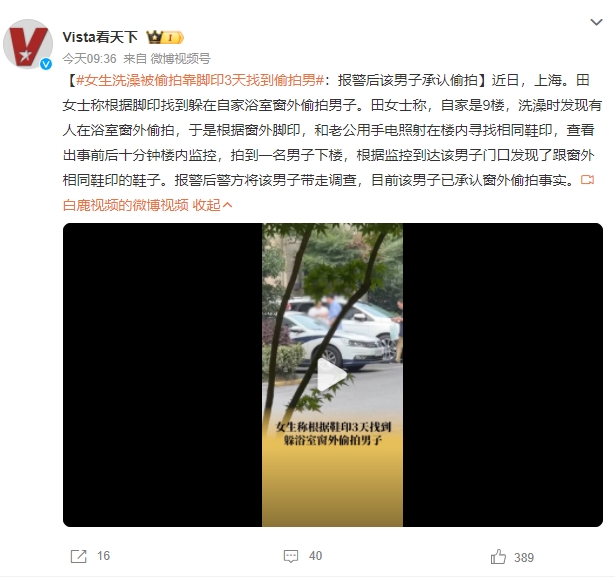The width and height of the screenshot is (615, 577).
Task: Click the like count 389
Action: coord(524,557)
